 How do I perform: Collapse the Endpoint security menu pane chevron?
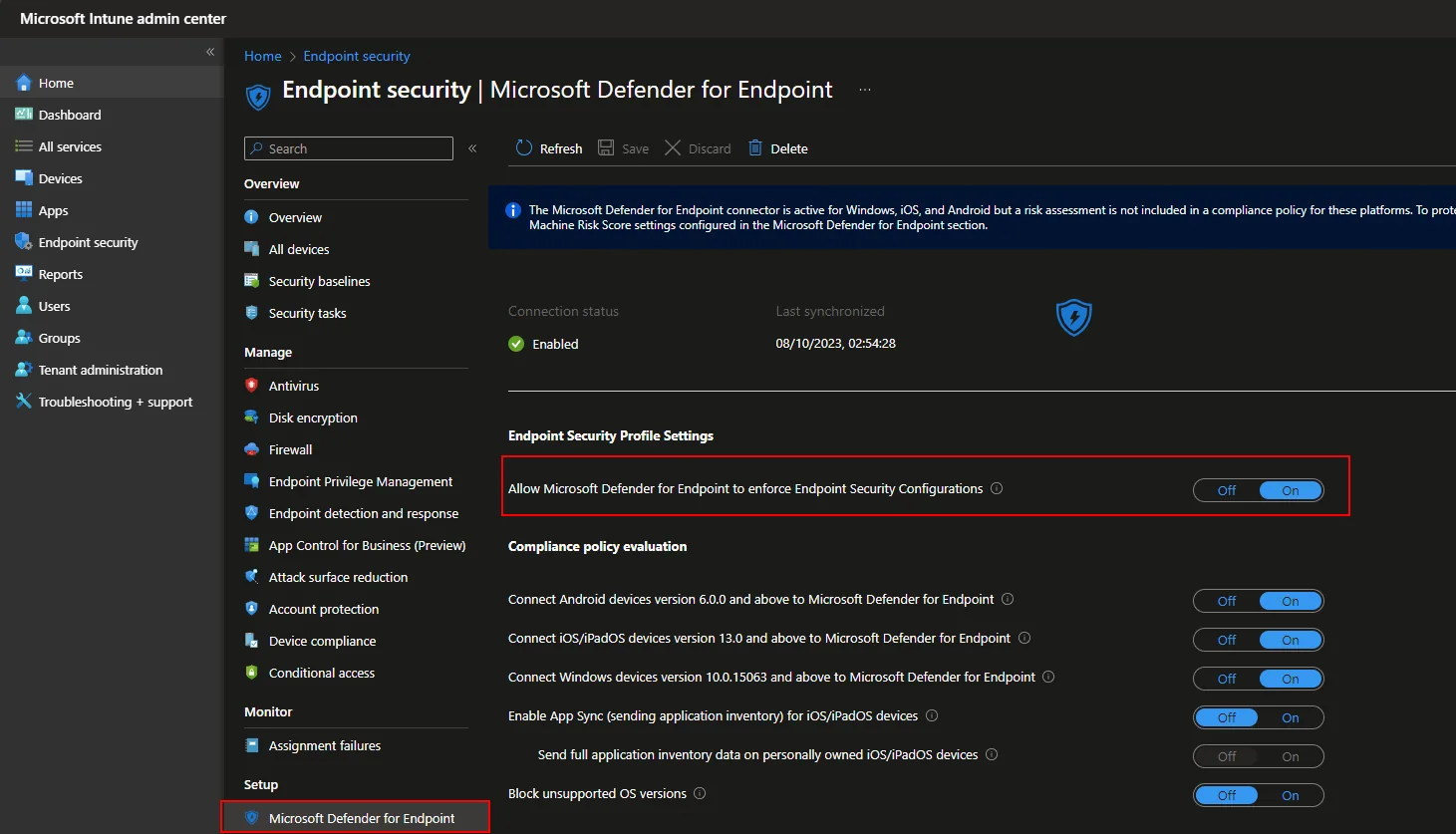(x=472, y=148)
